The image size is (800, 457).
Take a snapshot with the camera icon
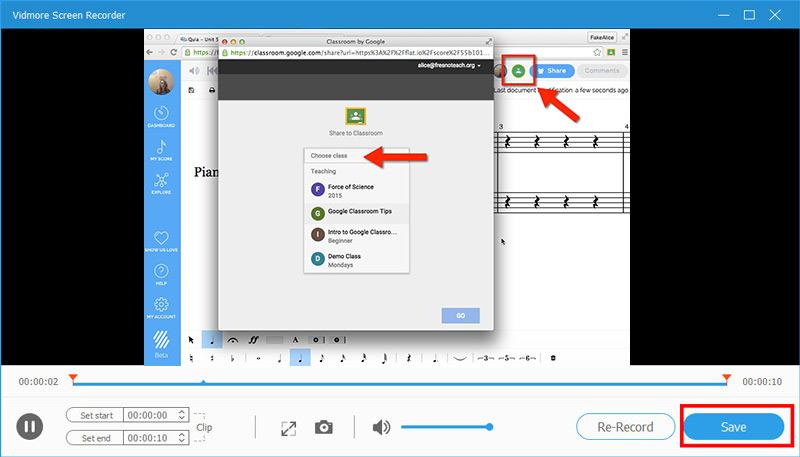(323, 427)
